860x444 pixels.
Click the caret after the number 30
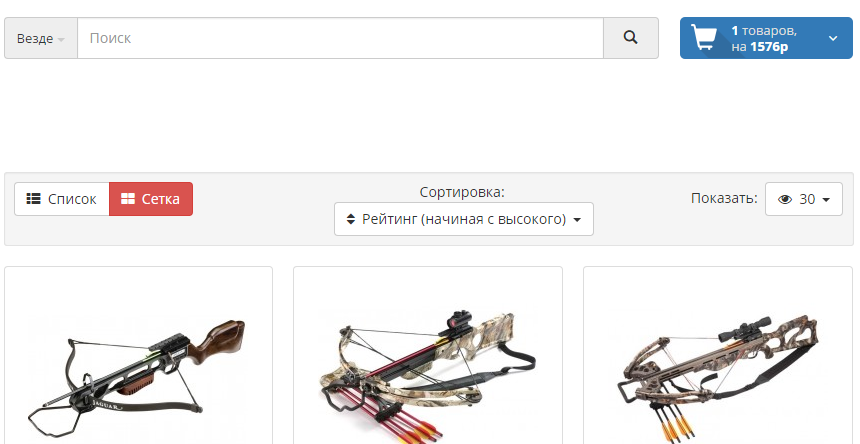pyautogui.click(x=826, y=200)
